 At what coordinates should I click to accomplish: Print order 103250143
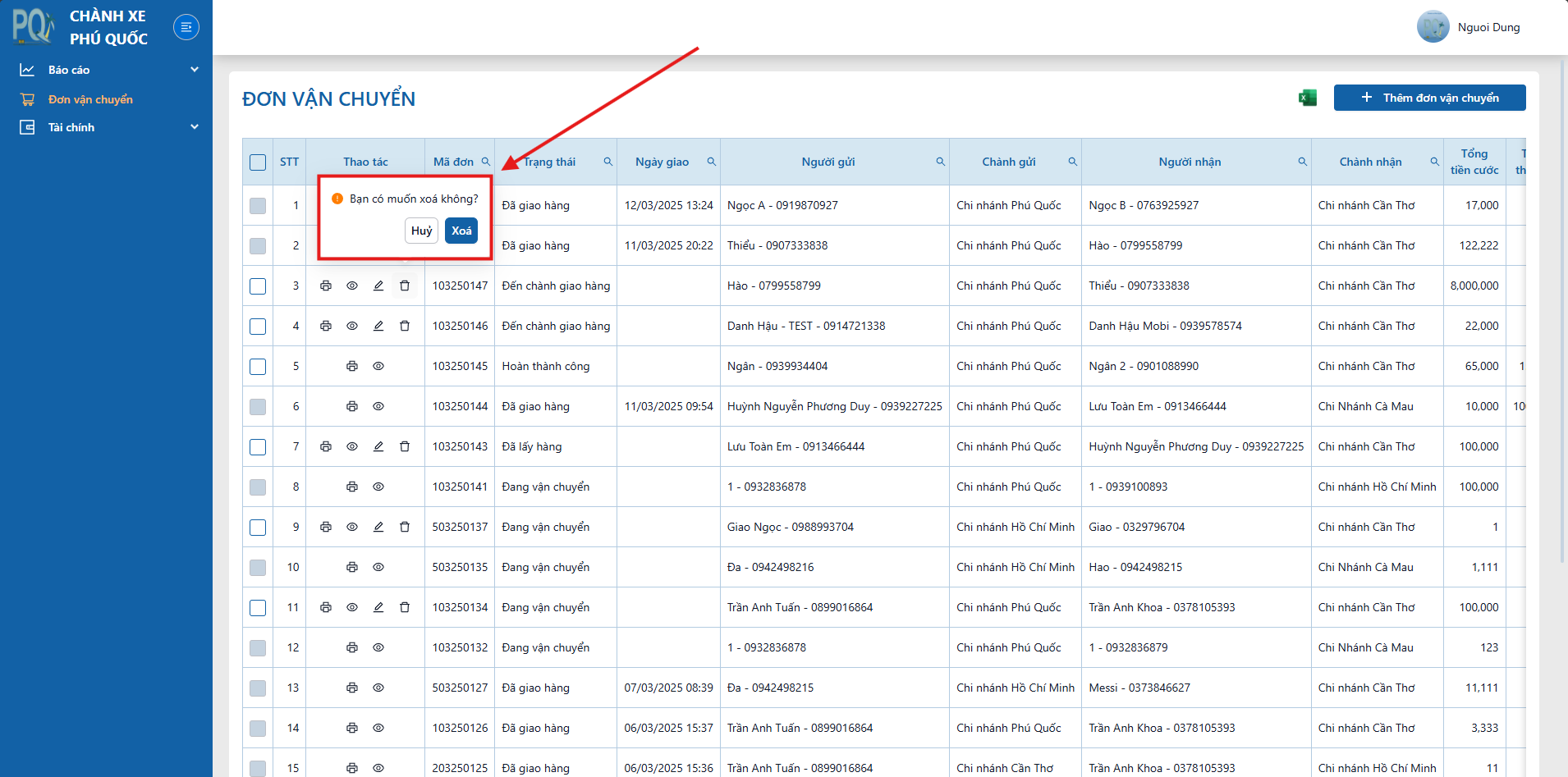tap(326, 446)
